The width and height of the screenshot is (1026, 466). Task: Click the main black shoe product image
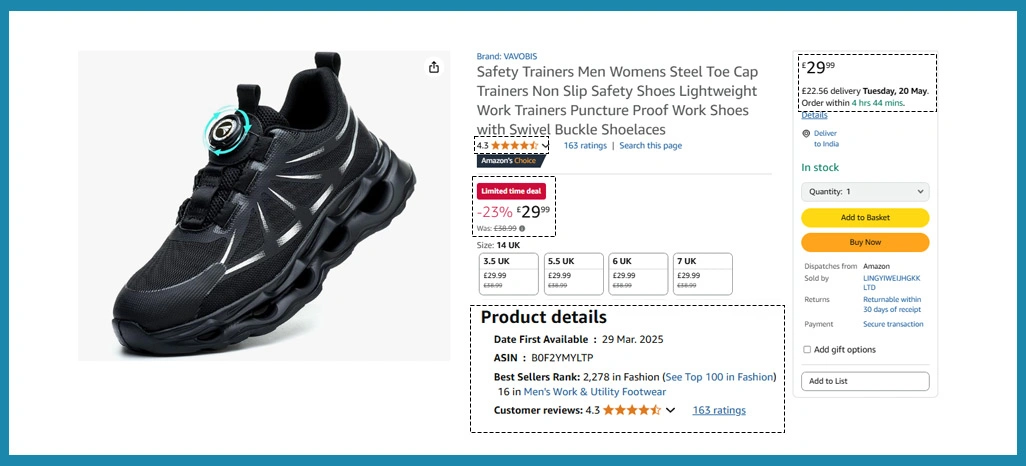coord(264,205)
